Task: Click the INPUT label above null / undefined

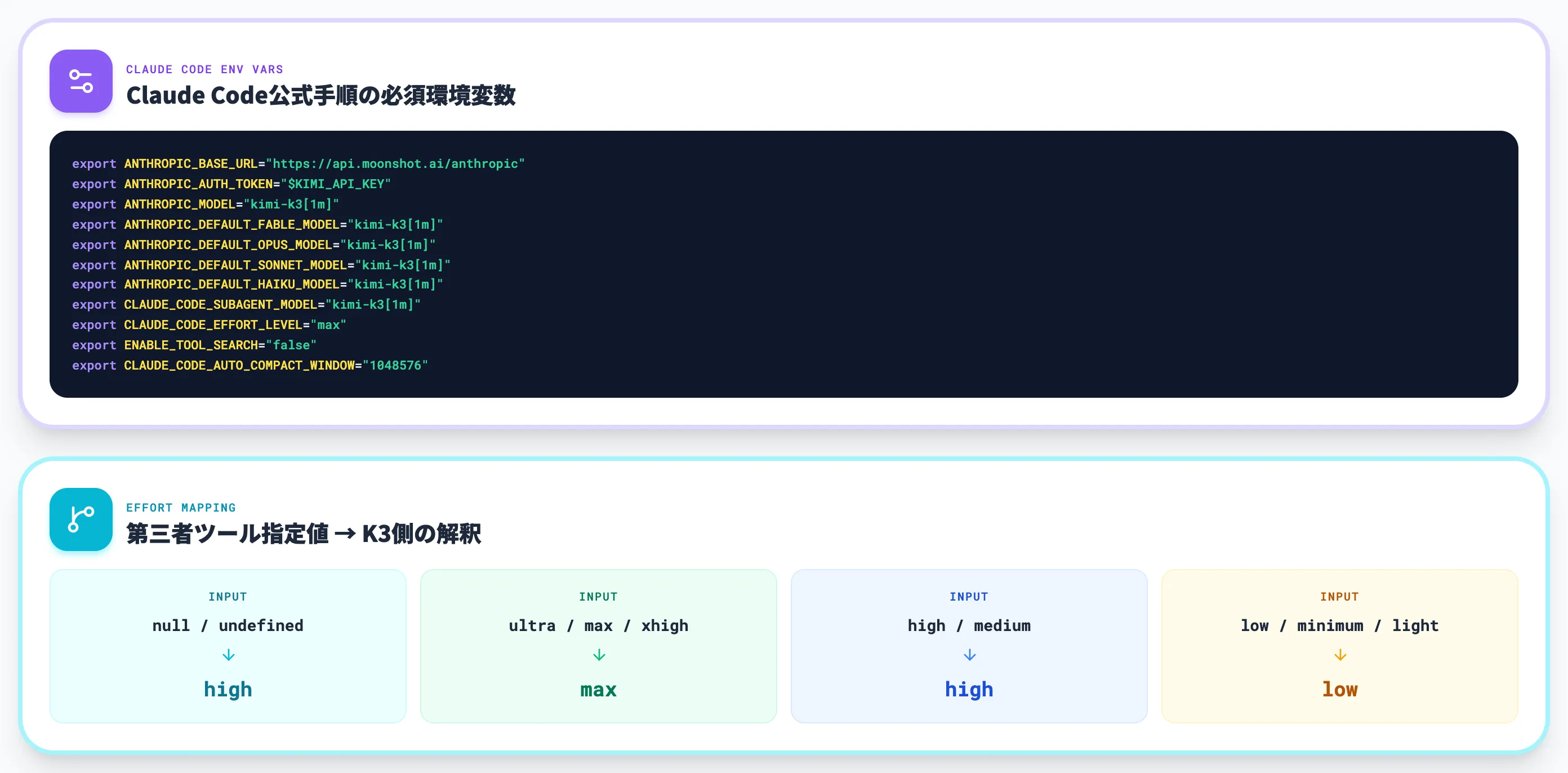Action: point(228,597)
